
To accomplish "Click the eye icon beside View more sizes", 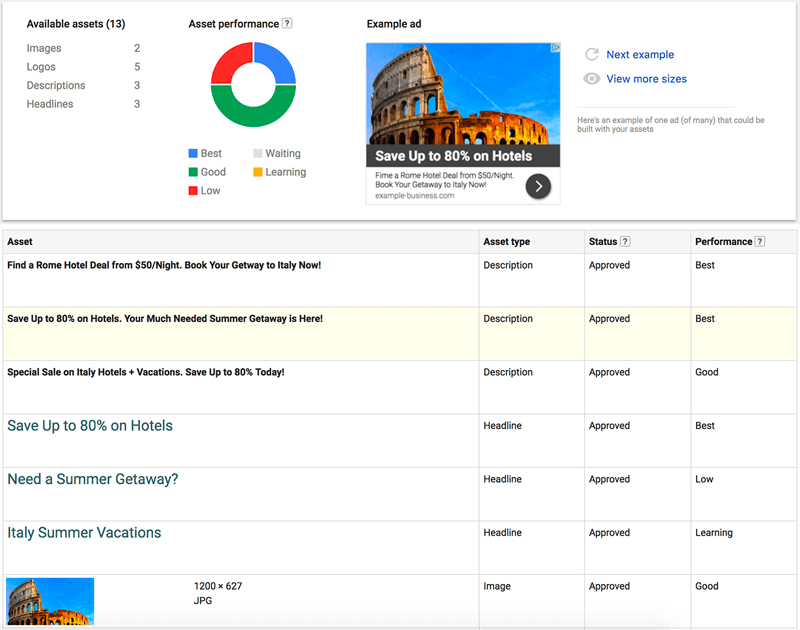I will [590, 79].
